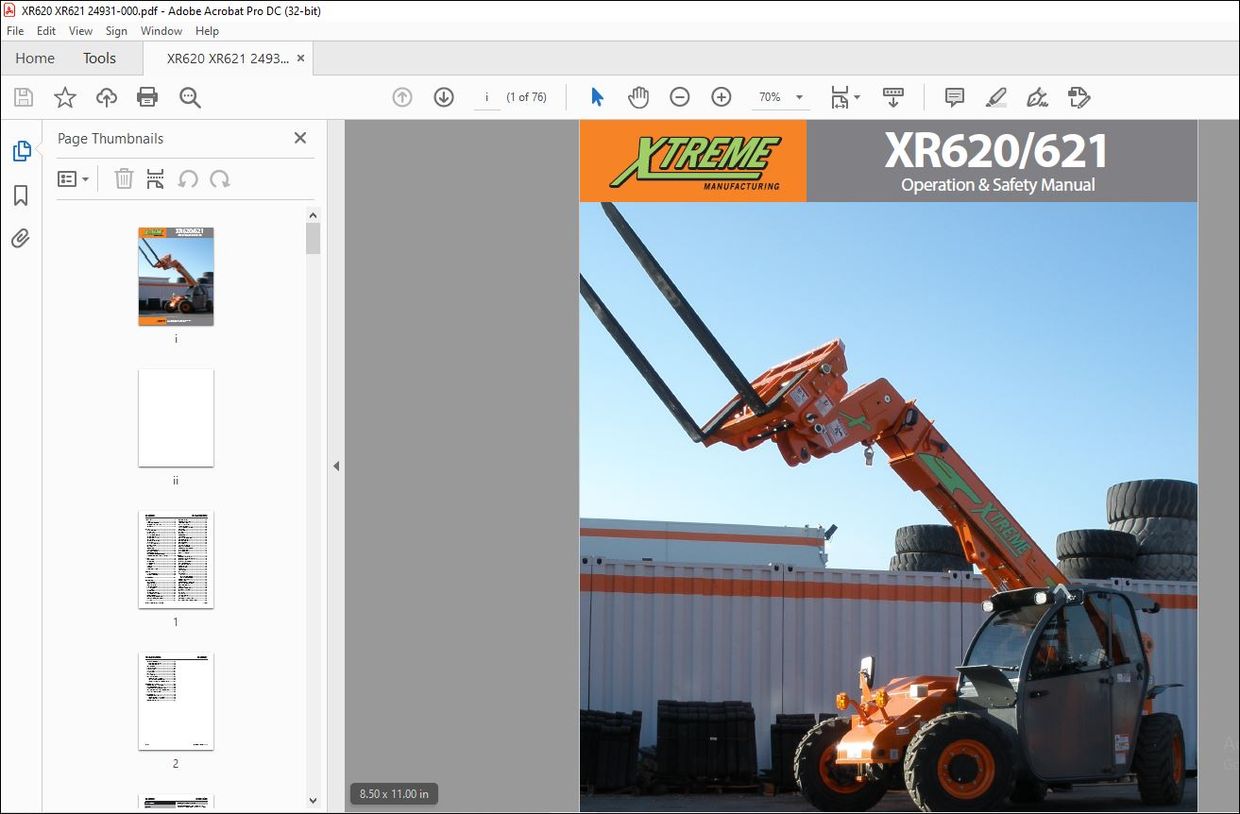The height and width of the screenshot is (814, 1240).
Task: Click the Add Sticky Note icon
Action: pyautogui.click(x=953, y=97)
